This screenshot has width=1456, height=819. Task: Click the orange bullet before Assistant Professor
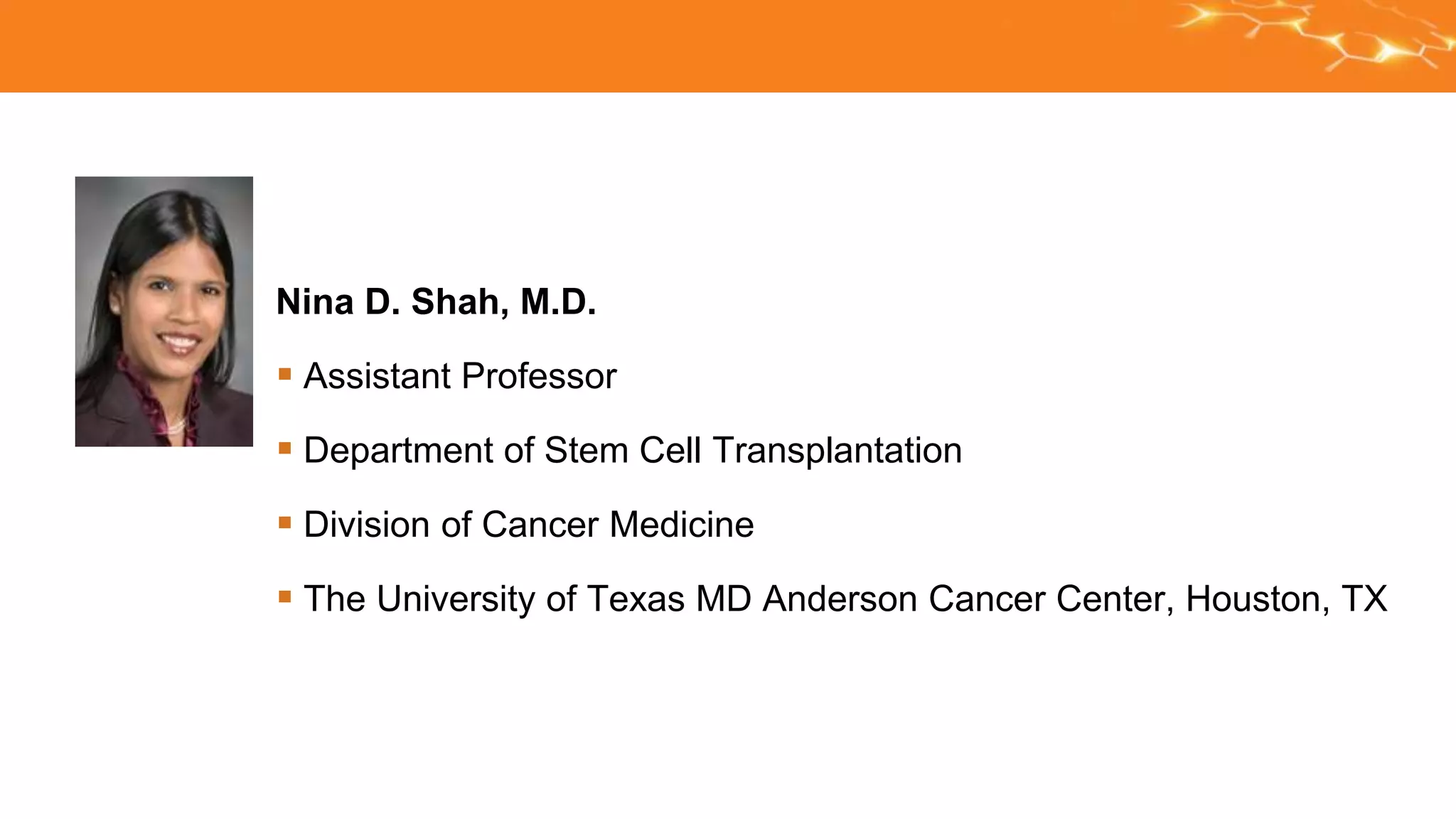tap(285, 375)
